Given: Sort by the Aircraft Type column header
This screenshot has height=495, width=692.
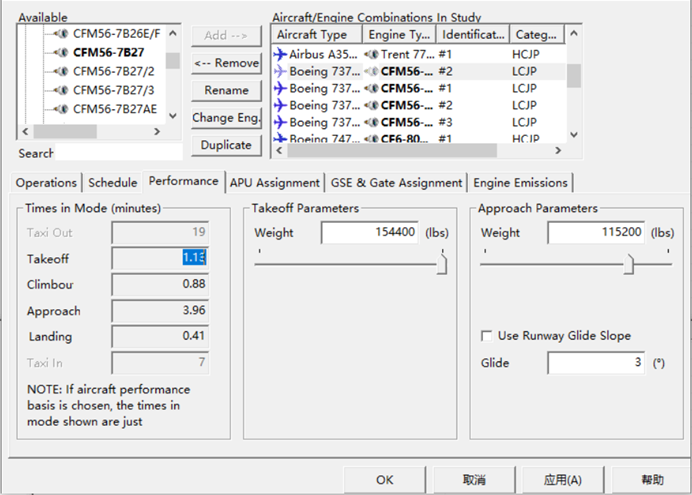Looking at the screenshot, I should click(314, 35).
